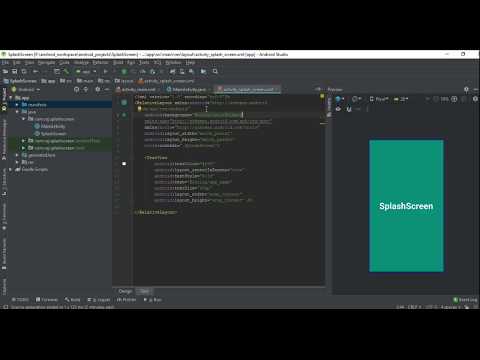The width and height of the screenshot is (480, 360).
Task: Open the Logcat tool window
Action: click(x=99, y=300)
